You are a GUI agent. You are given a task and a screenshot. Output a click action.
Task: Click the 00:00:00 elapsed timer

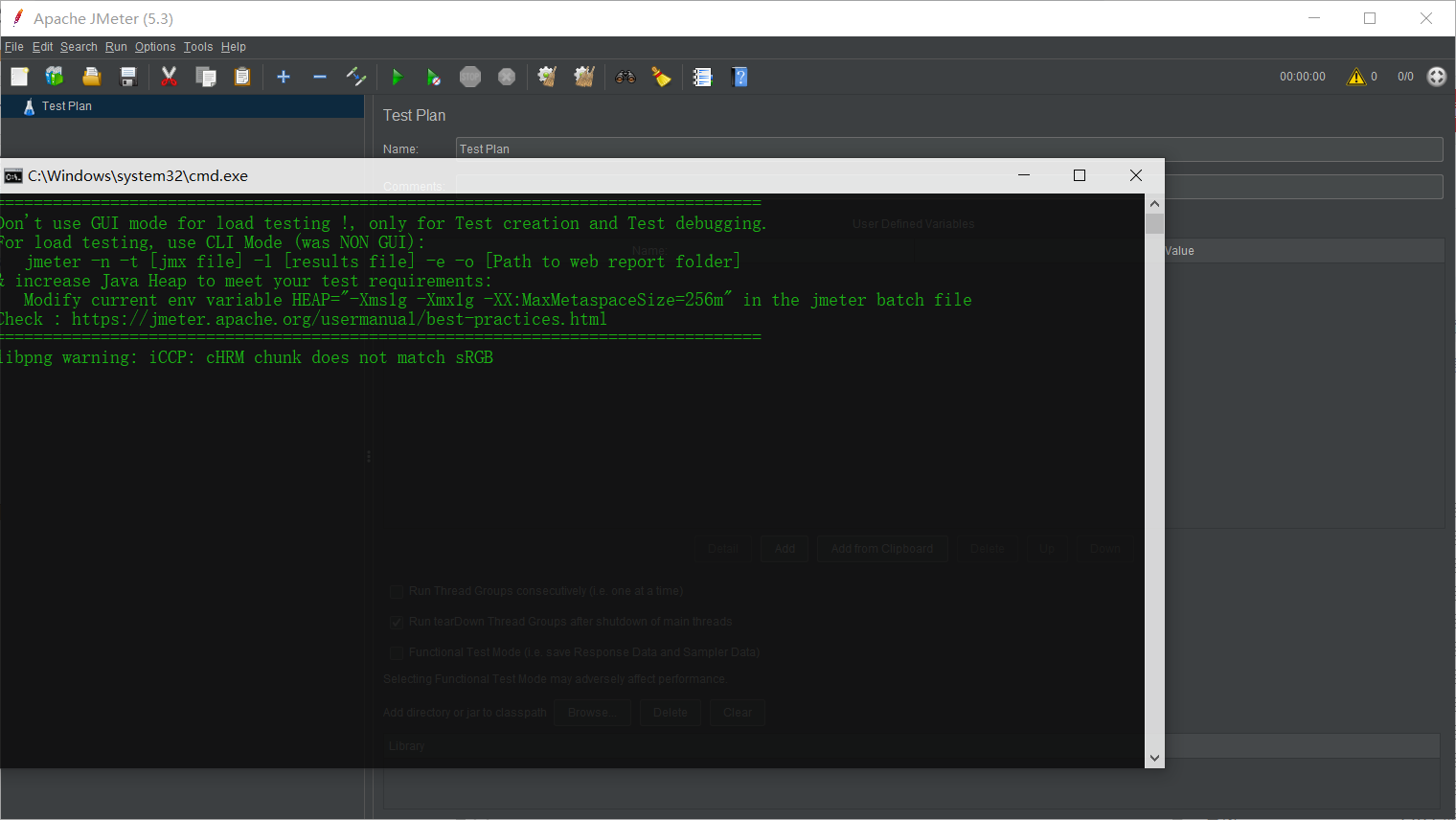pyautogui.click(x=1303, y=77)
